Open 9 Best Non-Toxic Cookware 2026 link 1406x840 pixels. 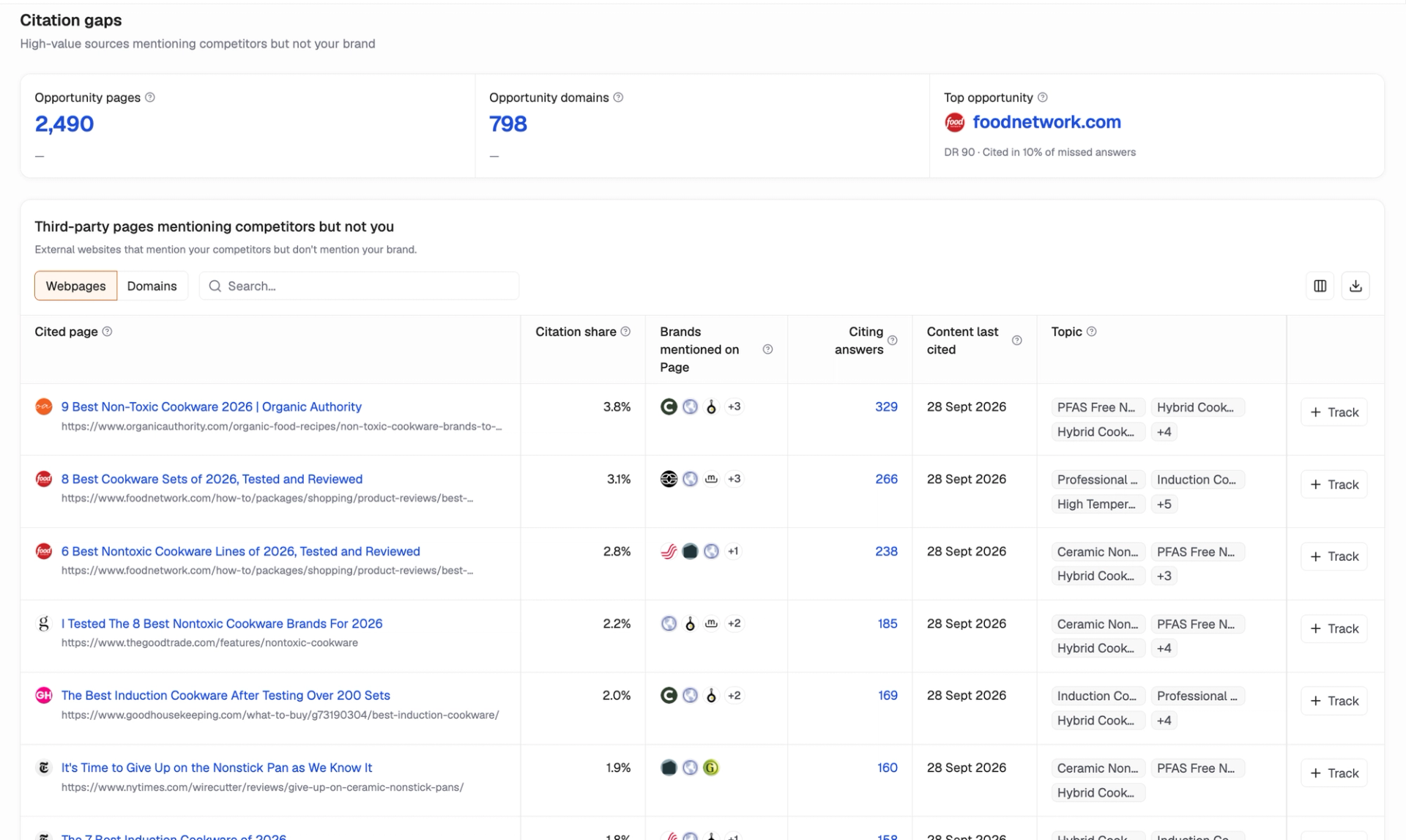click(212, 406)
